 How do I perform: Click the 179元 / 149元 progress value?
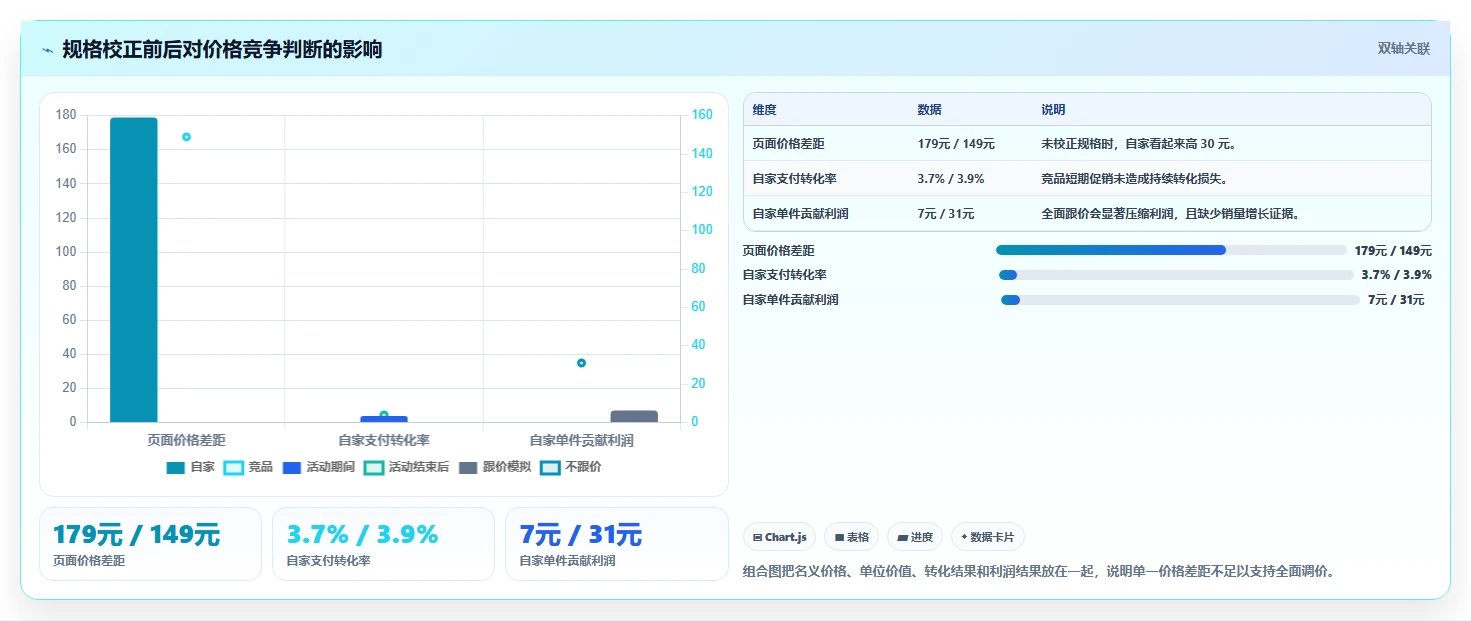1393,251
